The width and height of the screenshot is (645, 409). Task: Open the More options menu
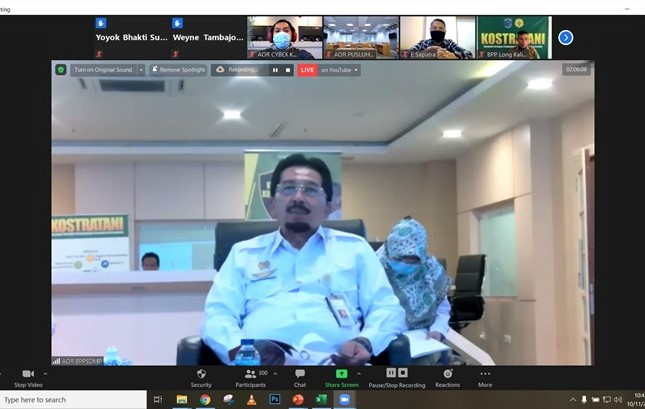485,378
